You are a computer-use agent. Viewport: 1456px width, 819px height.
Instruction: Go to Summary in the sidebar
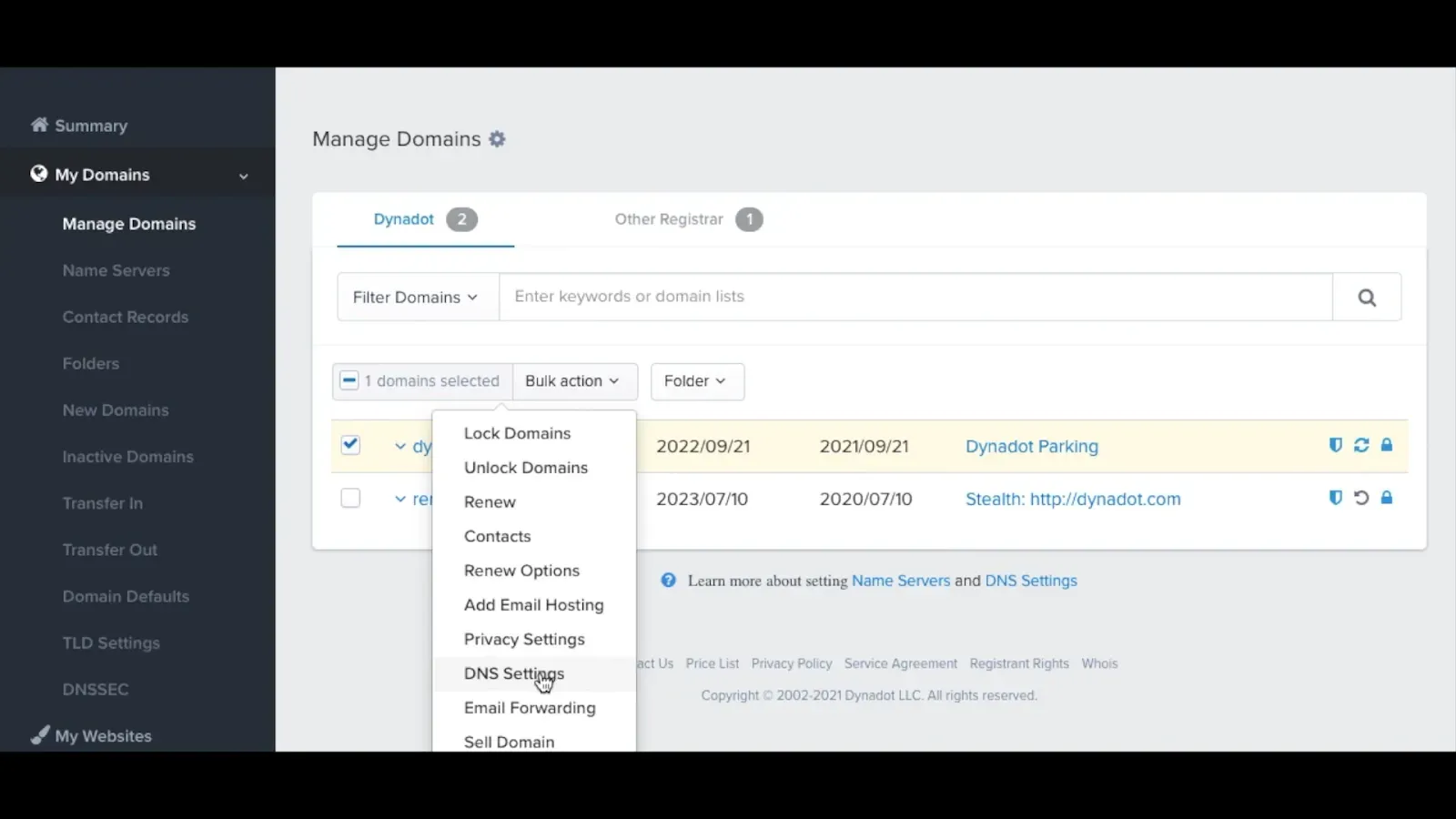91,126
